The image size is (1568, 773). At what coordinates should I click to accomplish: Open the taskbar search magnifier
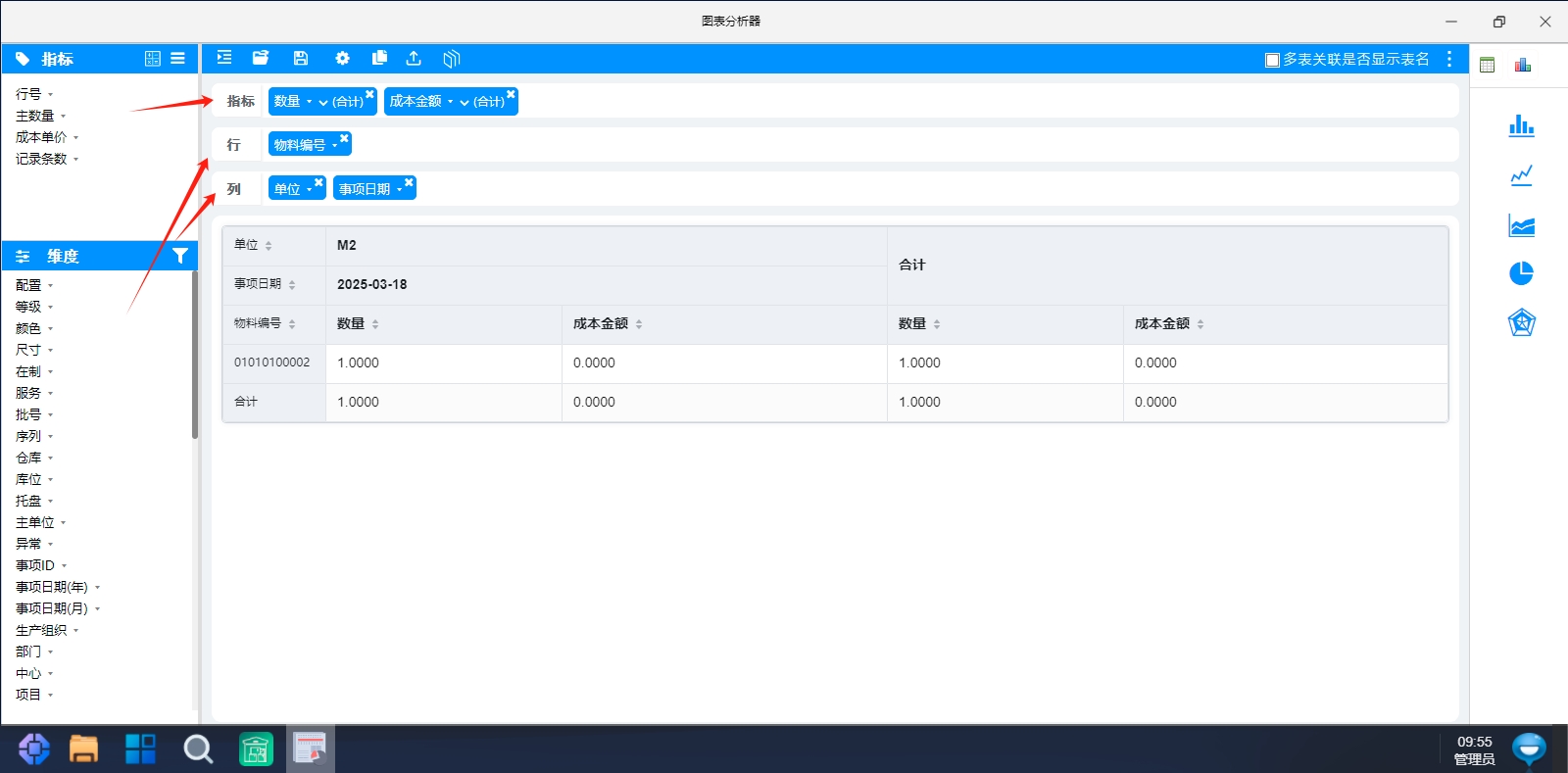click(x=198, y=749)
